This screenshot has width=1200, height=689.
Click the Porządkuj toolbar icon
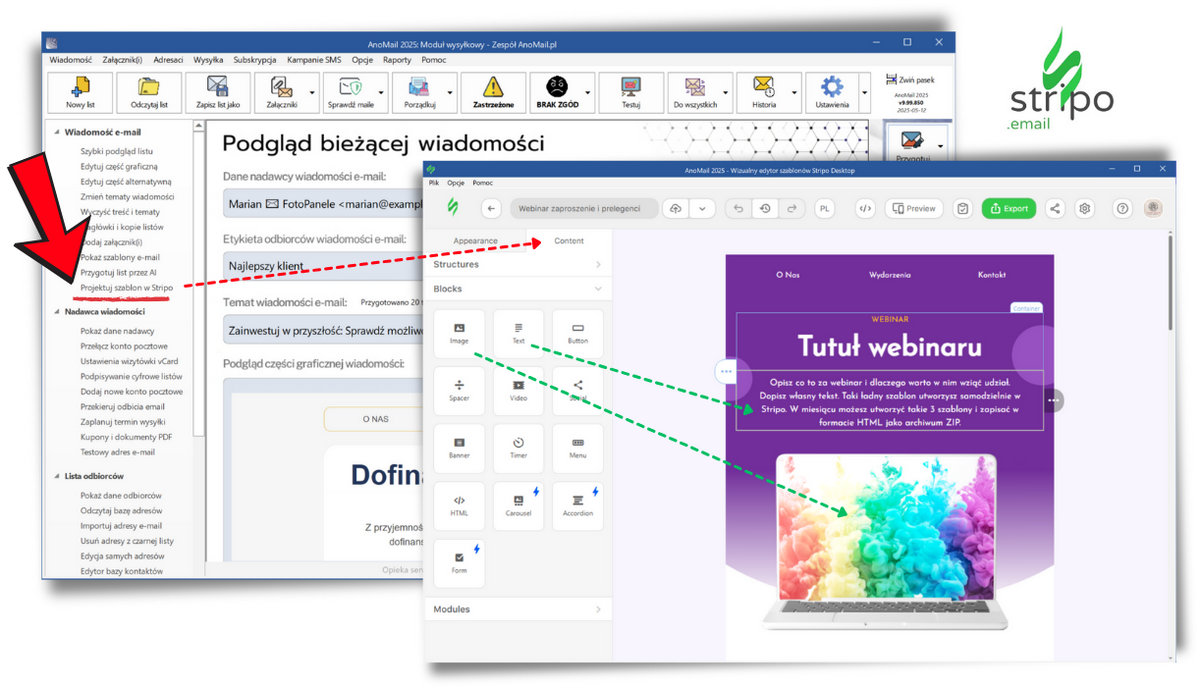click(x=420, y=93)
